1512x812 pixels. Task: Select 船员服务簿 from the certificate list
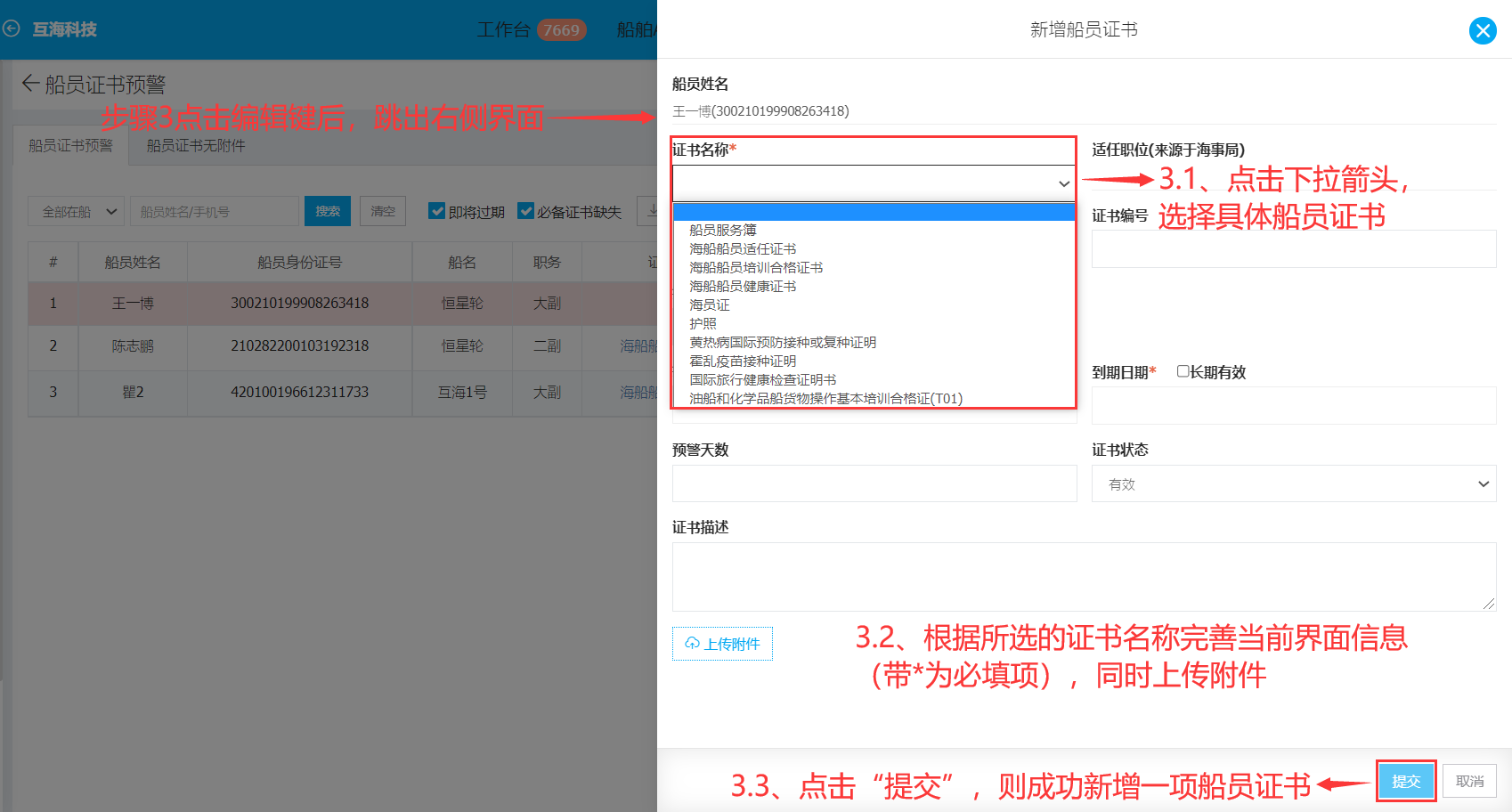coord(723,230)
